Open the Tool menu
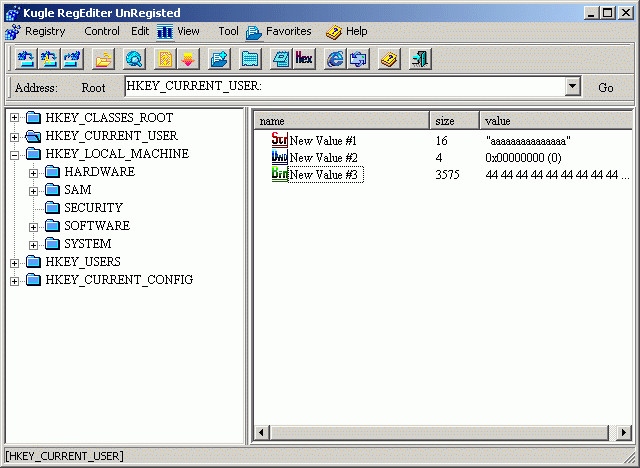Image resolution: width=640 pixels, height=468 pixels. click(228, 31)
